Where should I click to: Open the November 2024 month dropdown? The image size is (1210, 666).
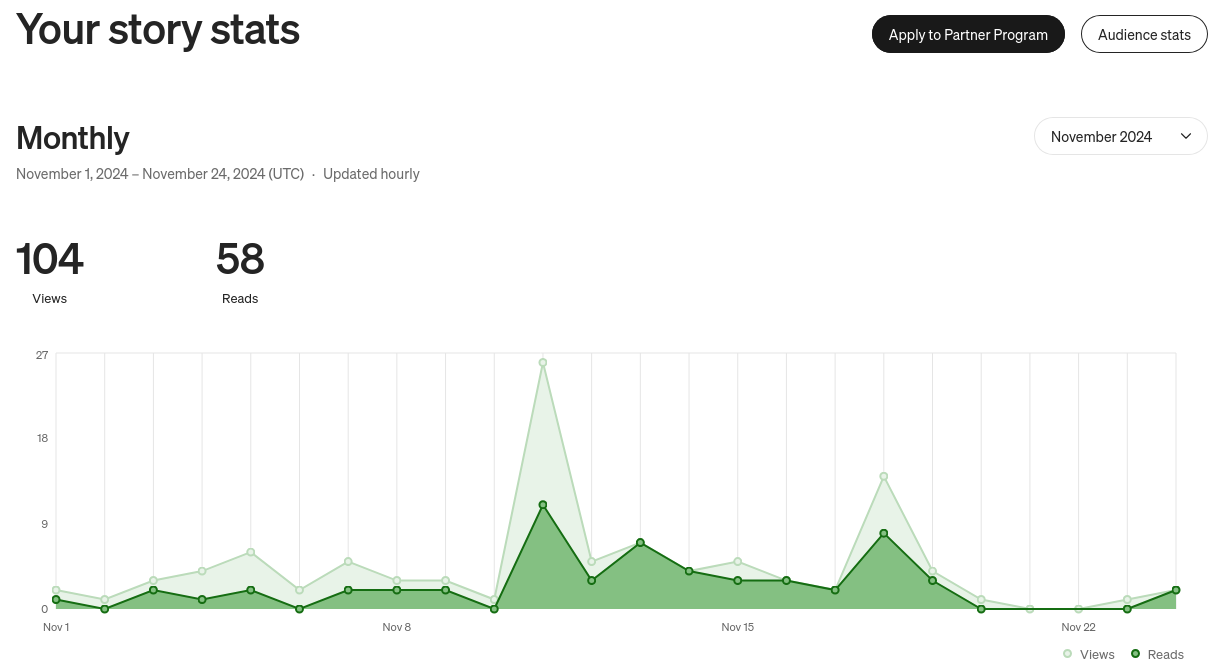[x=1120, y=136]
